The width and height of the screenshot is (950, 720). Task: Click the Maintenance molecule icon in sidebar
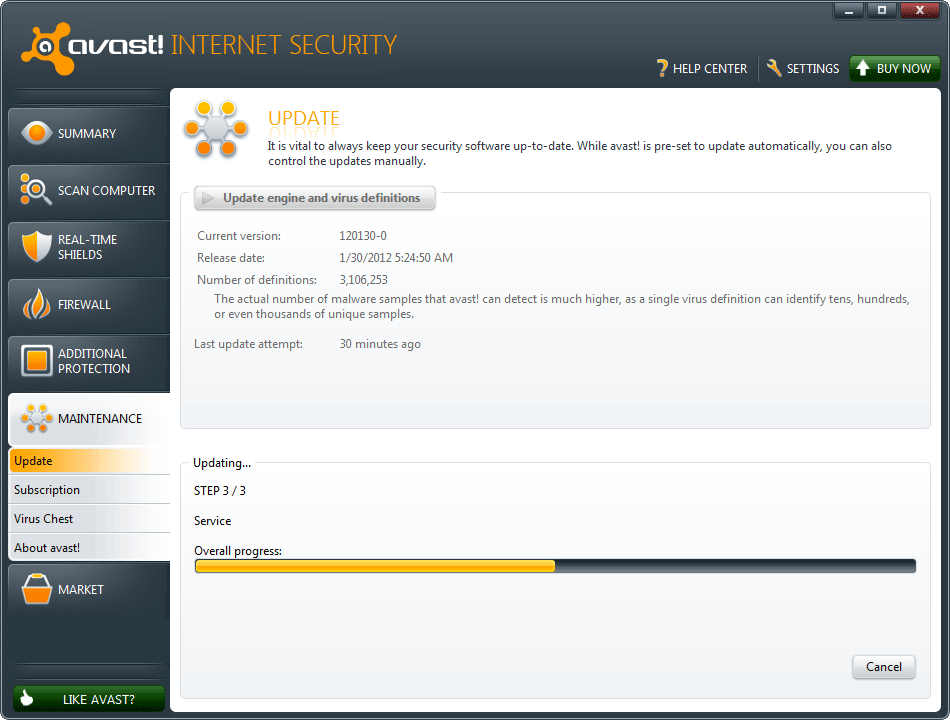pos(36,418)
